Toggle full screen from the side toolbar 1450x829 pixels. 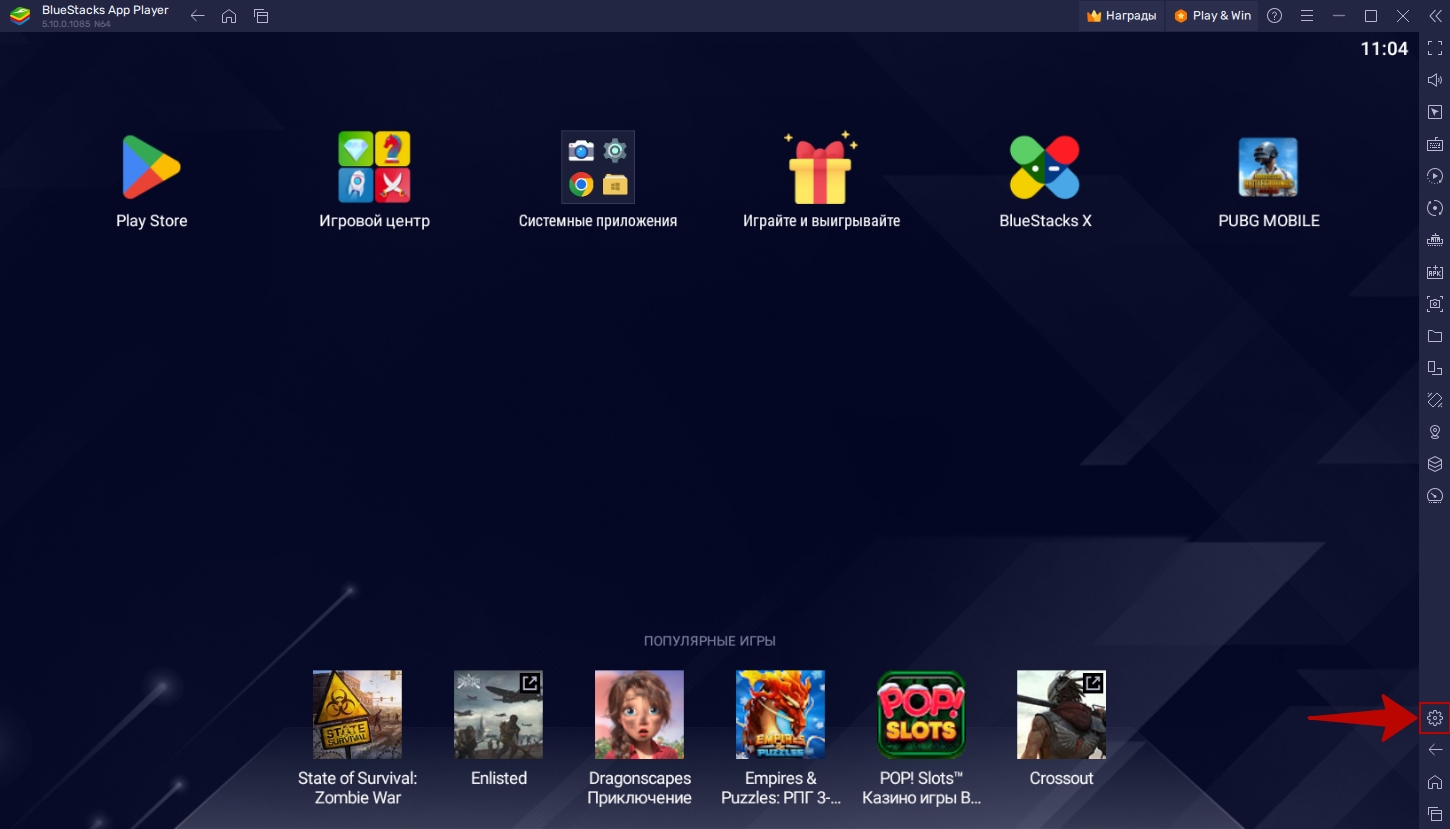point(1435,48)
